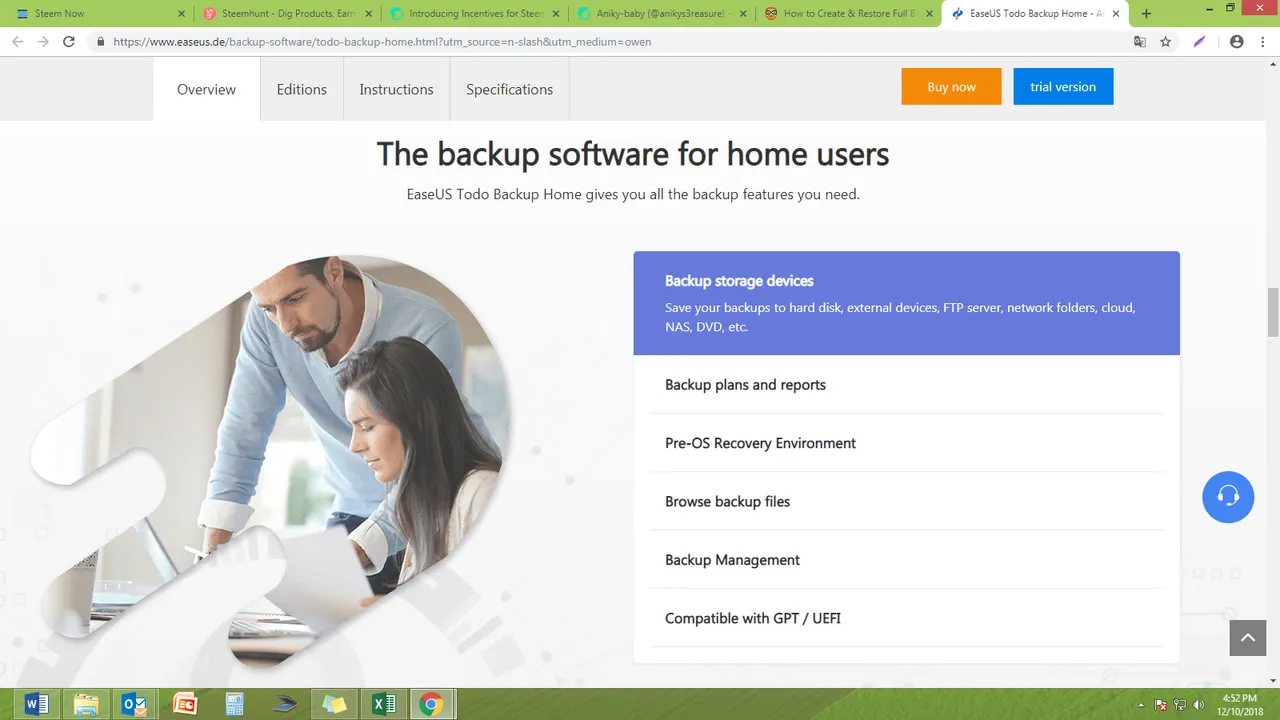Click the blue trial version button

pos(1063,87)
